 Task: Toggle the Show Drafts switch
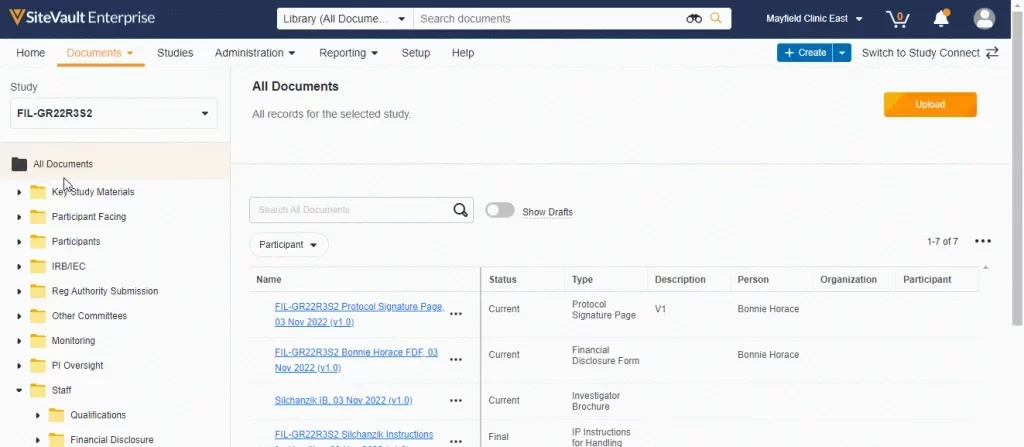(x=500, y=211)
